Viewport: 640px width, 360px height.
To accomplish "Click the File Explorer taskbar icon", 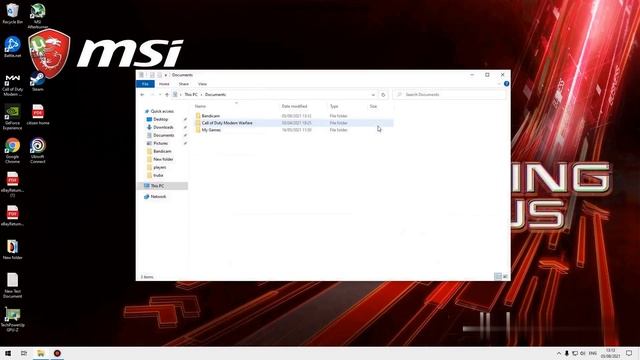I will click(x=41, y=353).
